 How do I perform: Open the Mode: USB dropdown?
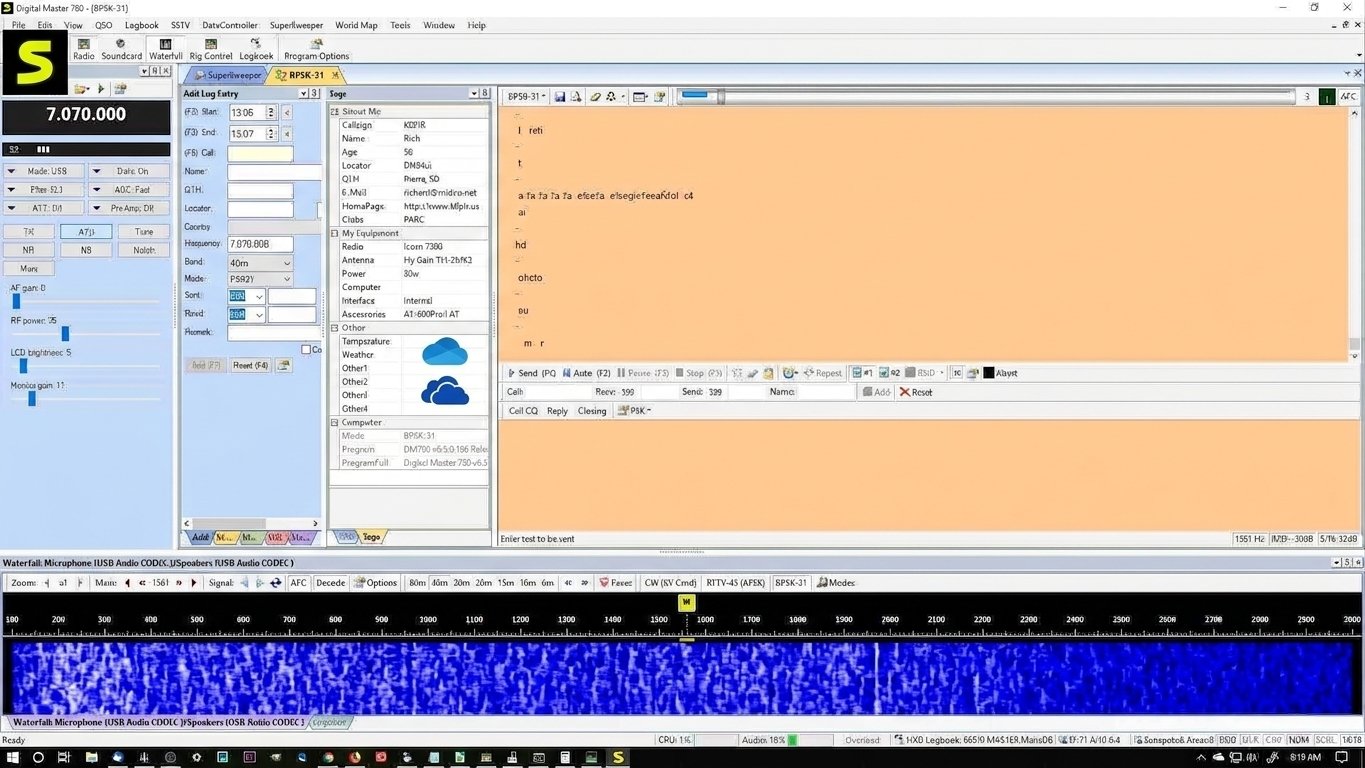coord(43,171)
